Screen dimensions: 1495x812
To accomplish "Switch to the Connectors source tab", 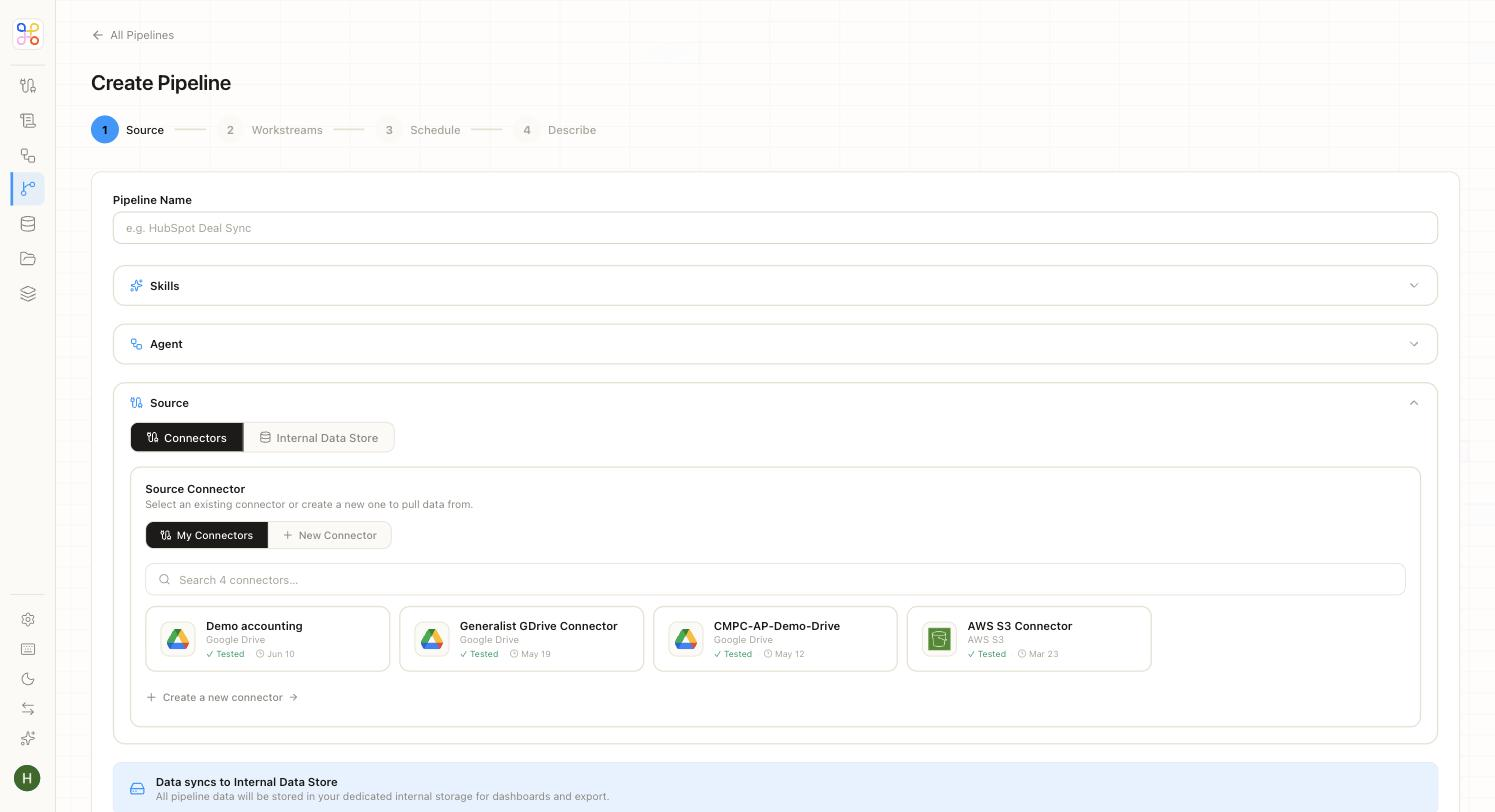I will (187, 437).
